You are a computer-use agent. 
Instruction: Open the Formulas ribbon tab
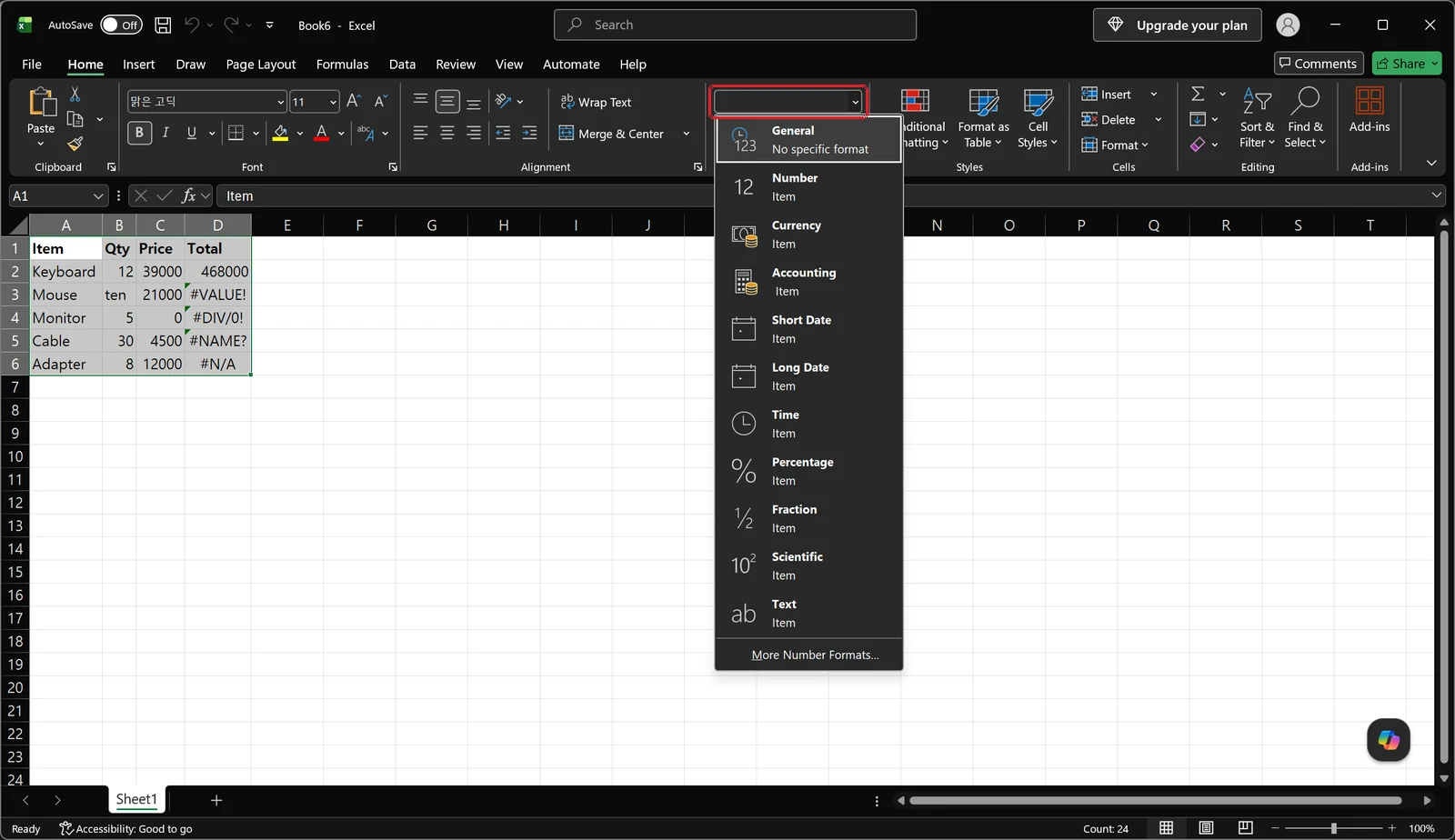[x=342, y=65]
